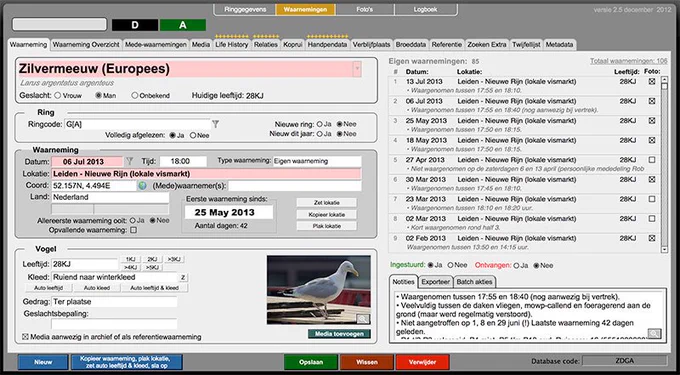Click the >4KJ age button

(130, 267)
